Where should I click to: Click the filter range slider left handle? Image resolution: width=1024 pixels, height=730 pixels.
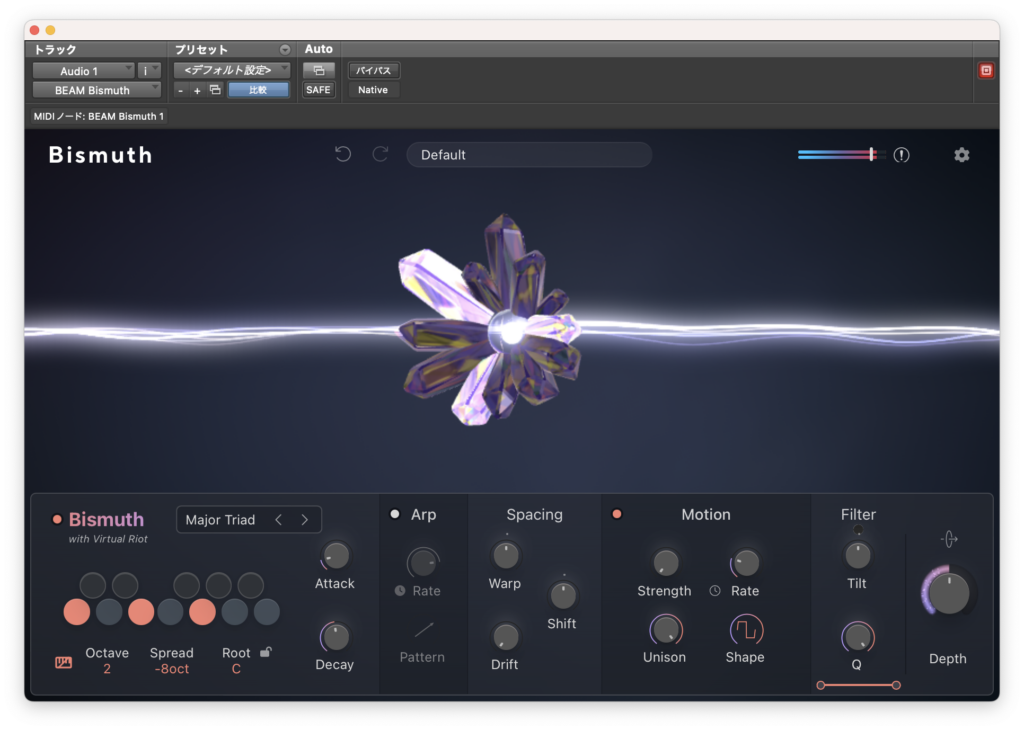[x=821, y=685]
